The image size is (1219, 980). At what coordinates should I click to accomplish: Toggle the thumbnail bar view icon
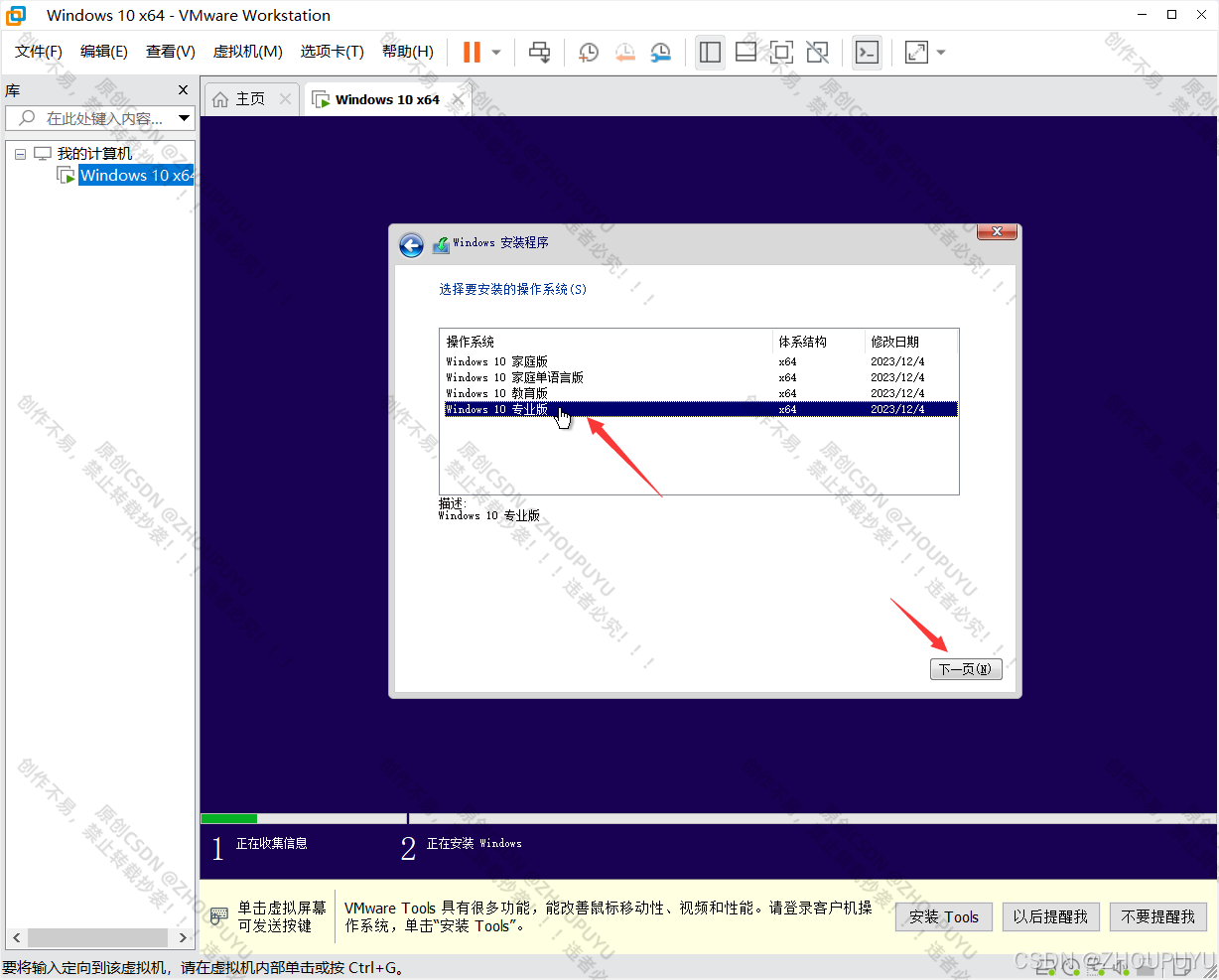click(745, 52)
